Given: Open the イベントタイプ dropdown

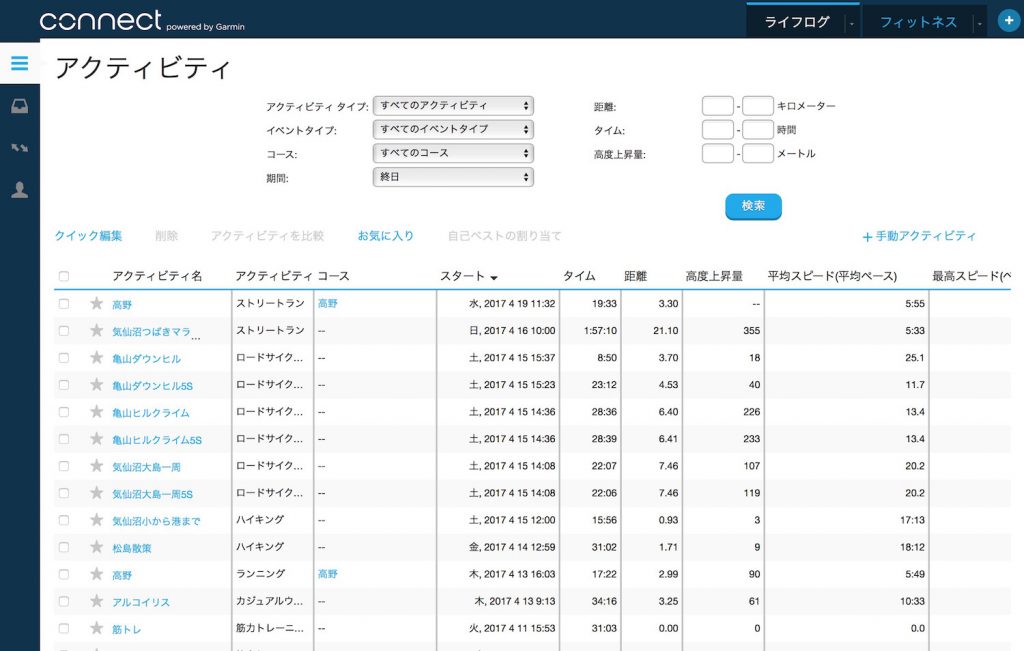Looking at the screenshot, I should click(453, 129).
